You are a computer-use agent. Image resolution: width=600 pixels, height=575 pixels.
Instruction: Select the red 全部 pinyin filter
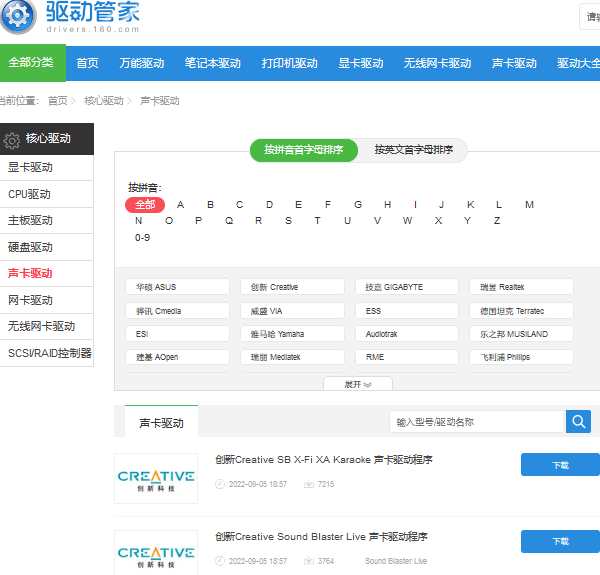145,205
